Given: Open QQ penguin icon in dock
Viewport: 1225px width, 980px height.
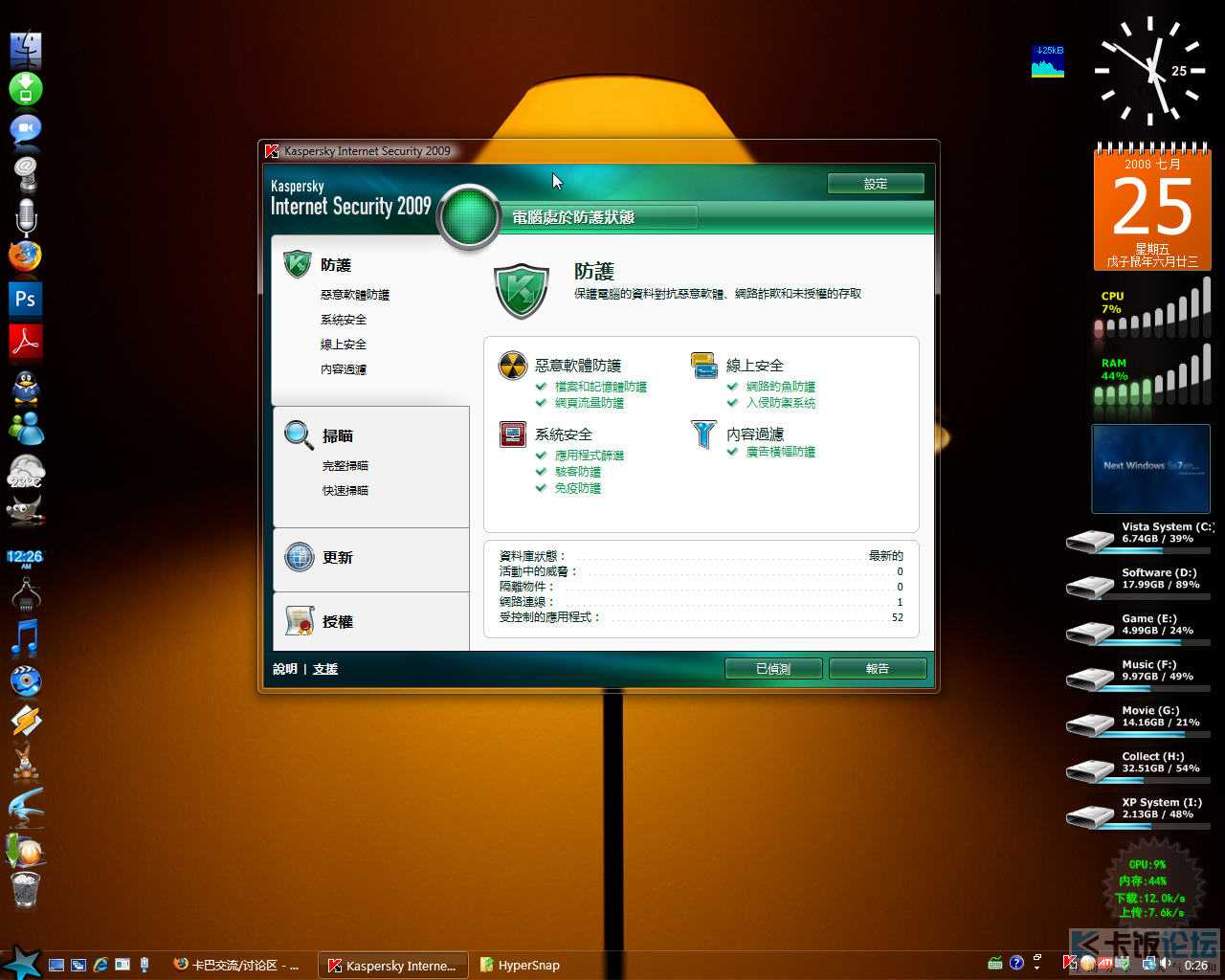Looking at the screenshot, I should pos(26,388).
